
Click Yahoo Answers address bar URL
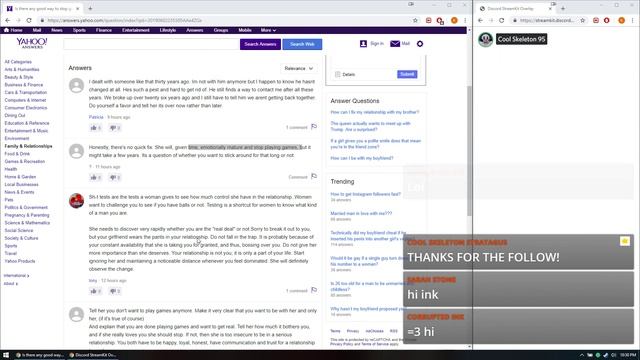(x=124, y=20)
